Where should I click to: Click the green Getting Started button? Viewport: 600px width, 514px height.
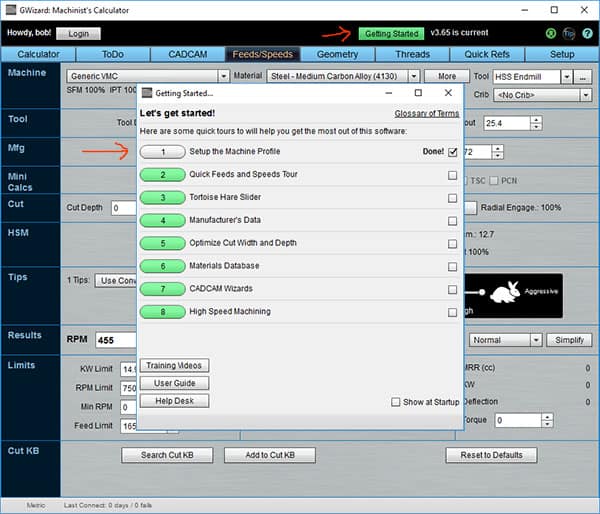click(x=391, y=34)
